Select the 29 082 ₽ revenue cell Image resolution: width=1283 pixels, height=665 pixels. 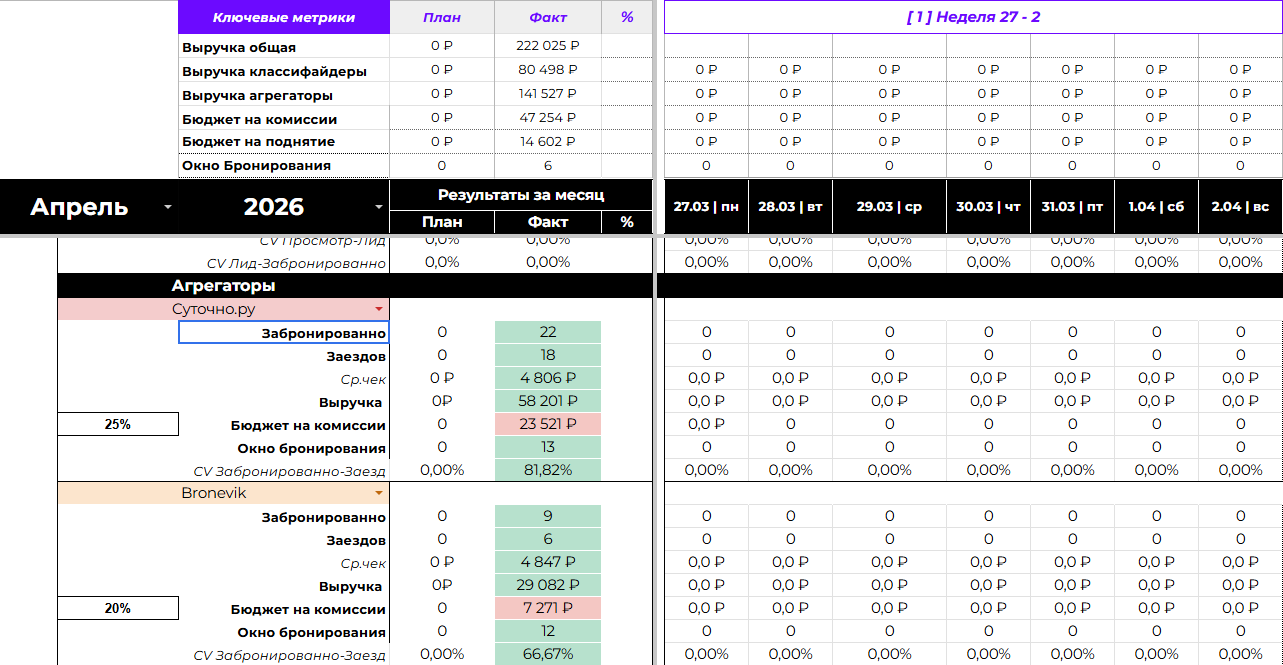tap(548, 585)
